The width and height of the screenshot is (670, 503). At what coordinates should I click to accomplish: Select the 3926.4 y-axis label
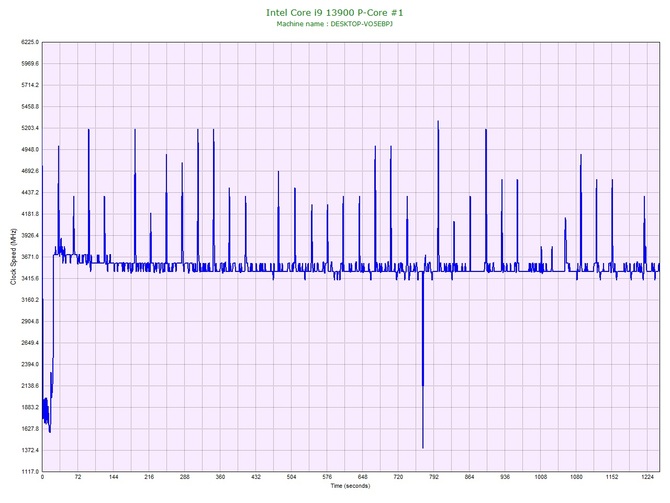[30, 235]
